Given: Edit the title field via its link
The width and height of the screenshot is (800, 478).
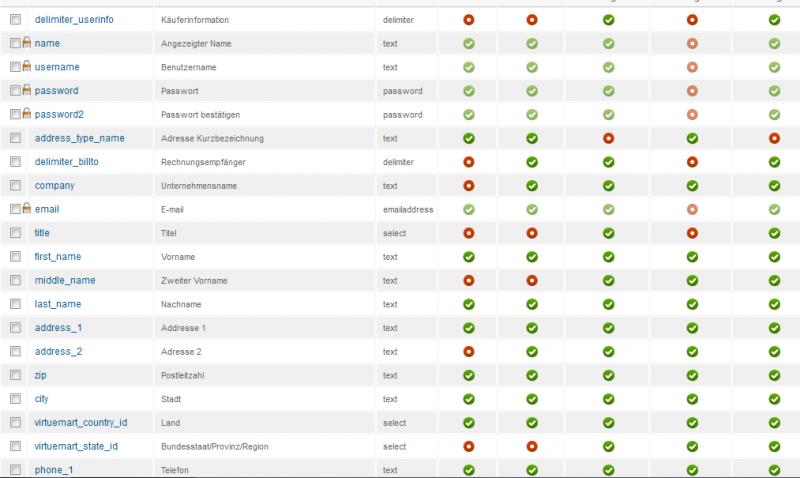Looking at the screenshot, I should coord(42,233).
